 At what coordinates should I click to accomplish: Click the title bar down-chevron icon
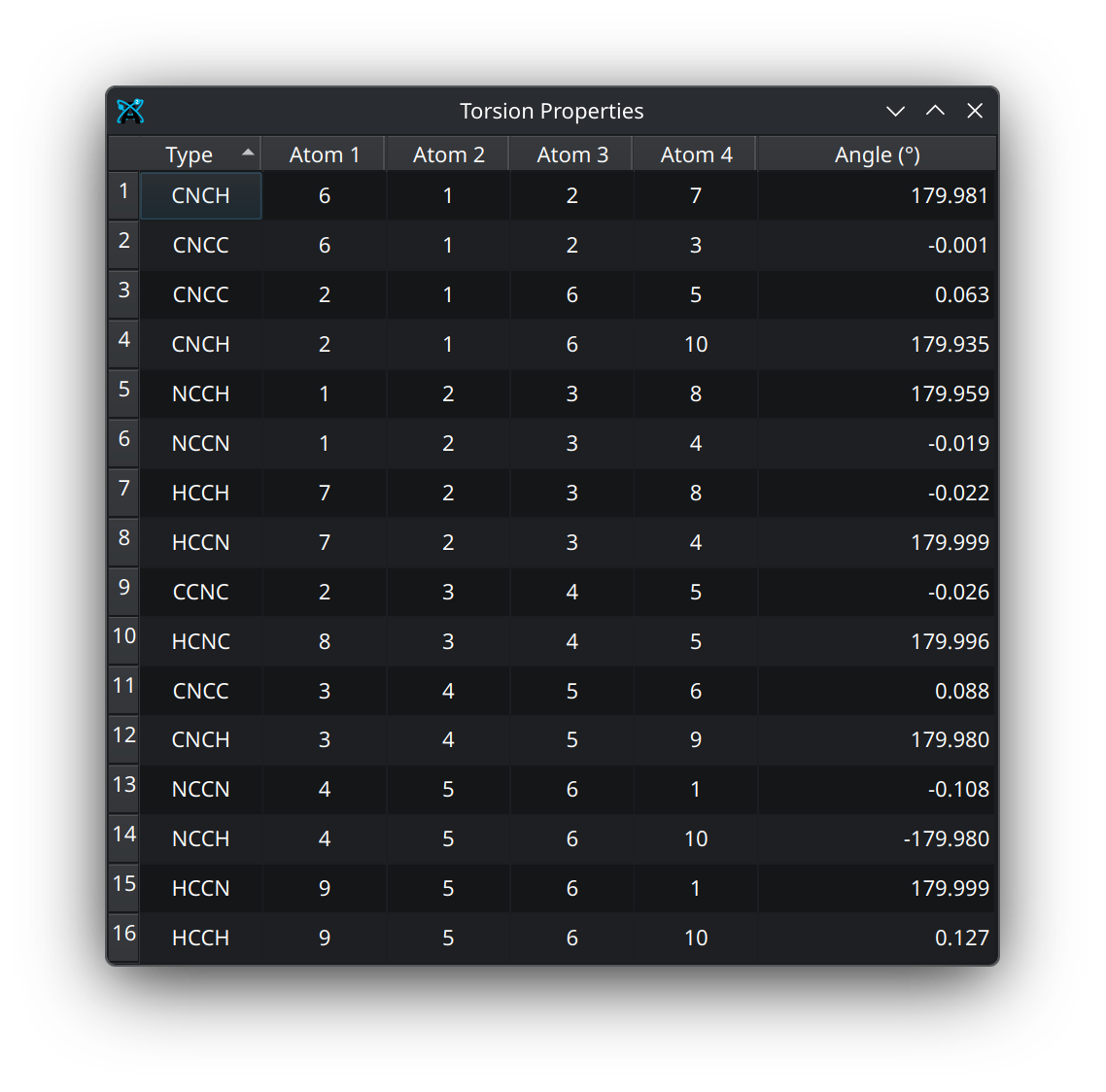click(895, 112)
